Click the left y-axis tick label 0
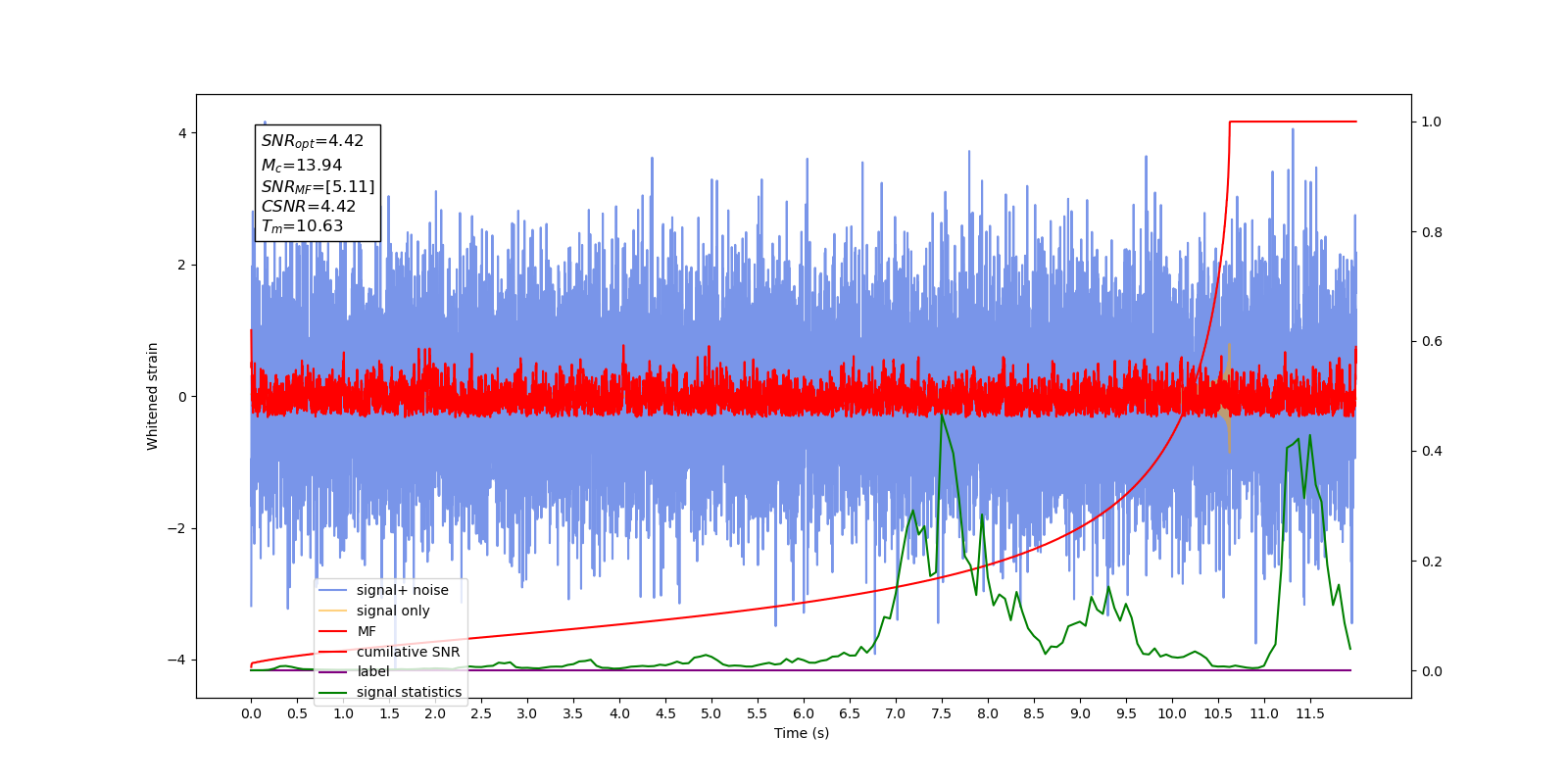The height and width of the screenshot is (784, 1568). tap(181, 397)
